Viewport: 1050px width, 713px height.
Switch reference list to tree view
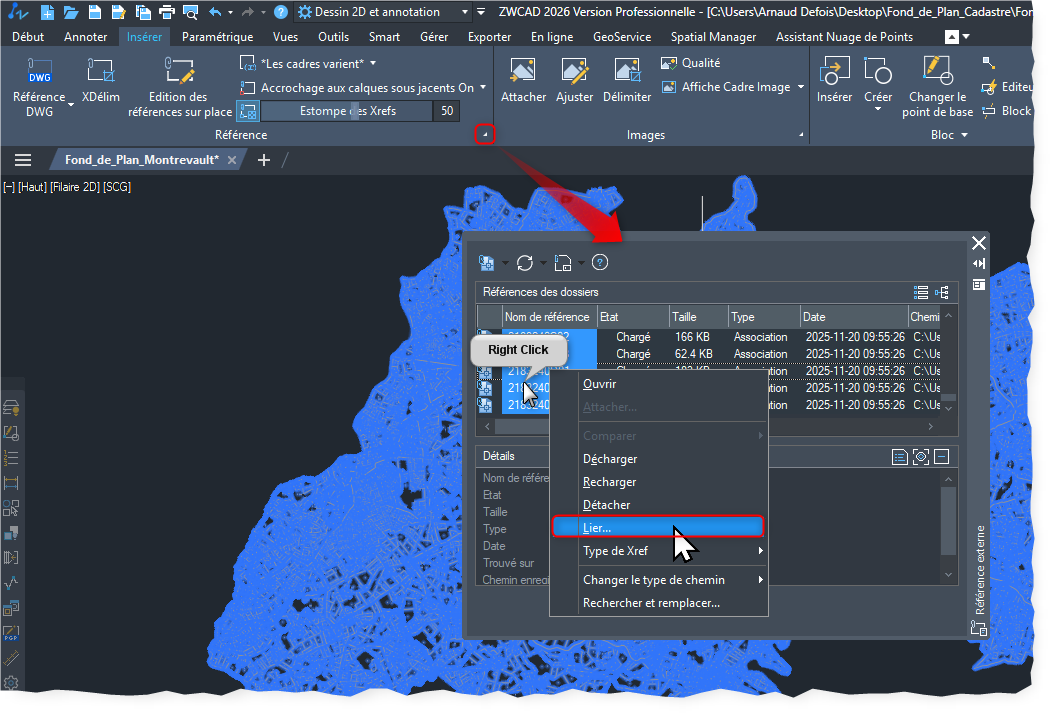click(942, 292)
